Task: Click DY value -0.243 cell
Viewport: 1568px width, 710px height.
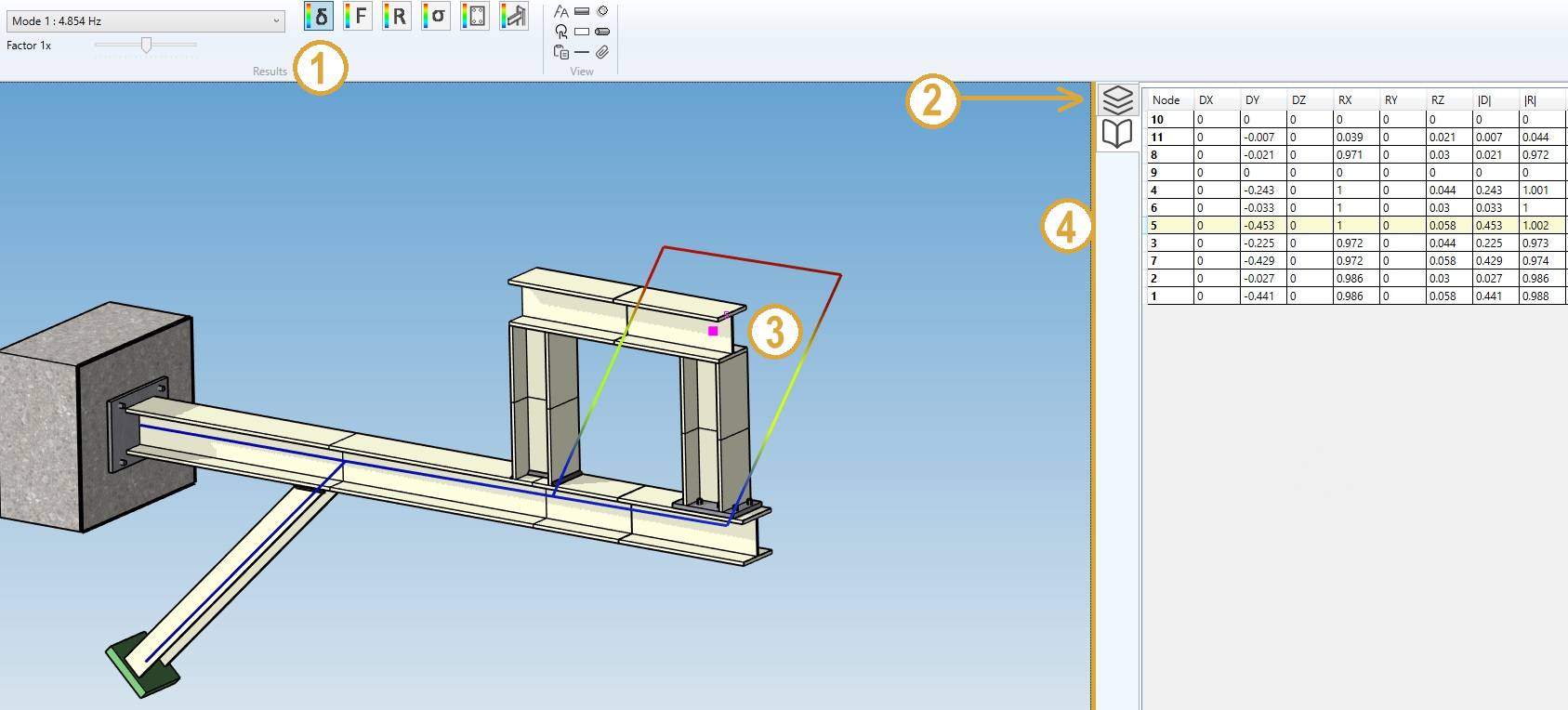Action: pos(1264,190)
